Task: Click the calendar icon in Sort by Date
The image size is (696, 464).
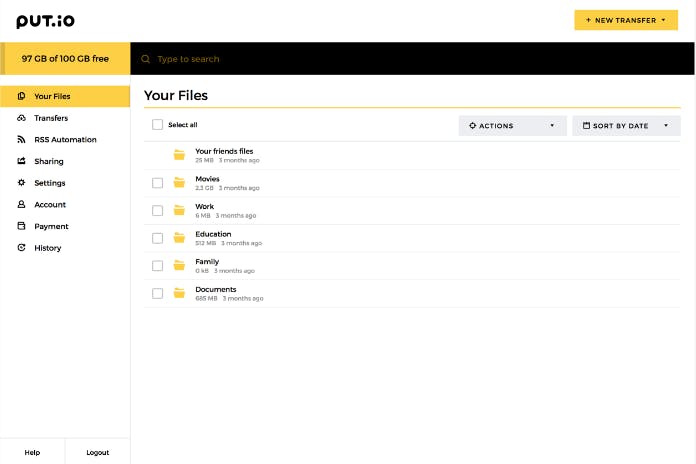Action: click(586, 126)
